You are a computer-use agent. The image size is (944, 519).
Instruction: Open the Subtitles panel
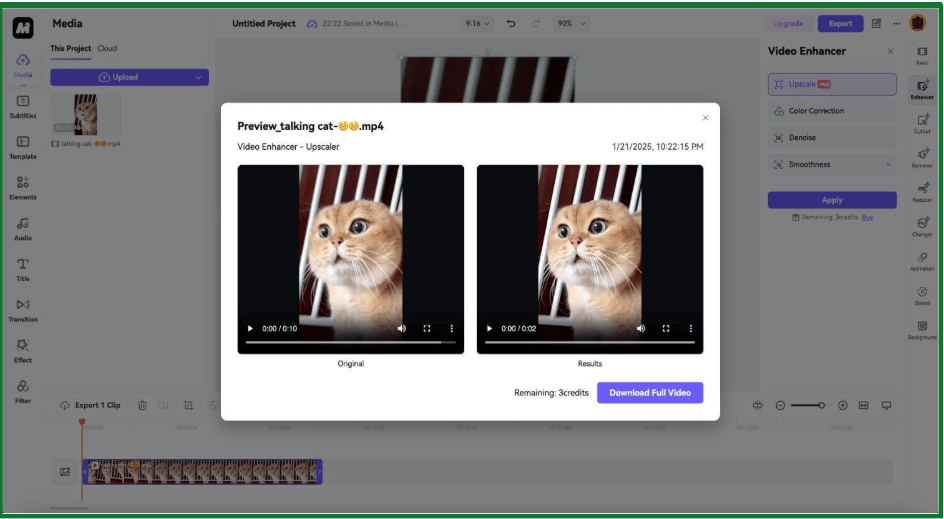click(23, 107)
